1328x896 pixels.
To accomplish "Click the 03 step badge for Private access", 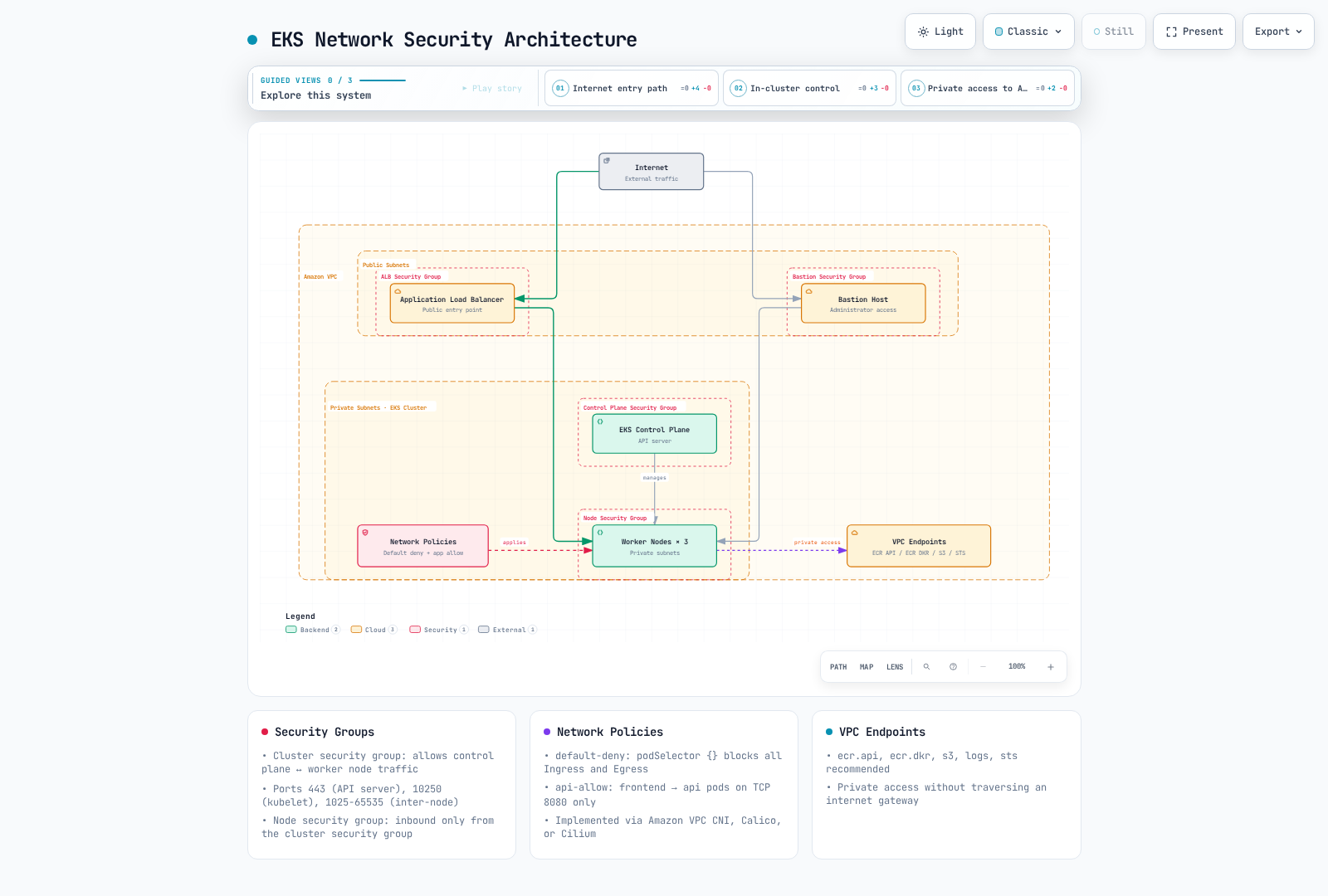I will pyautogui.click(x=916, y=88).
